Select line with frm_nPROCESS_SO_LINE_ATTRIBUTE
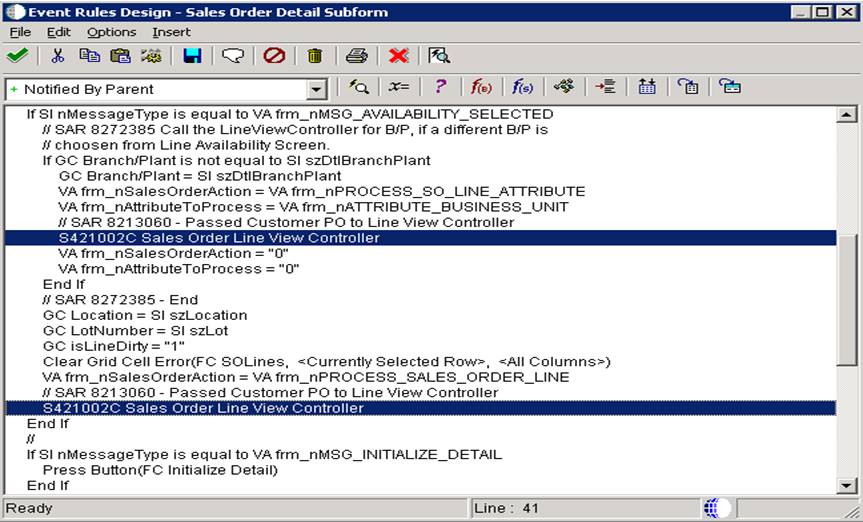863x522 pixels. click(x=321, y=191)
